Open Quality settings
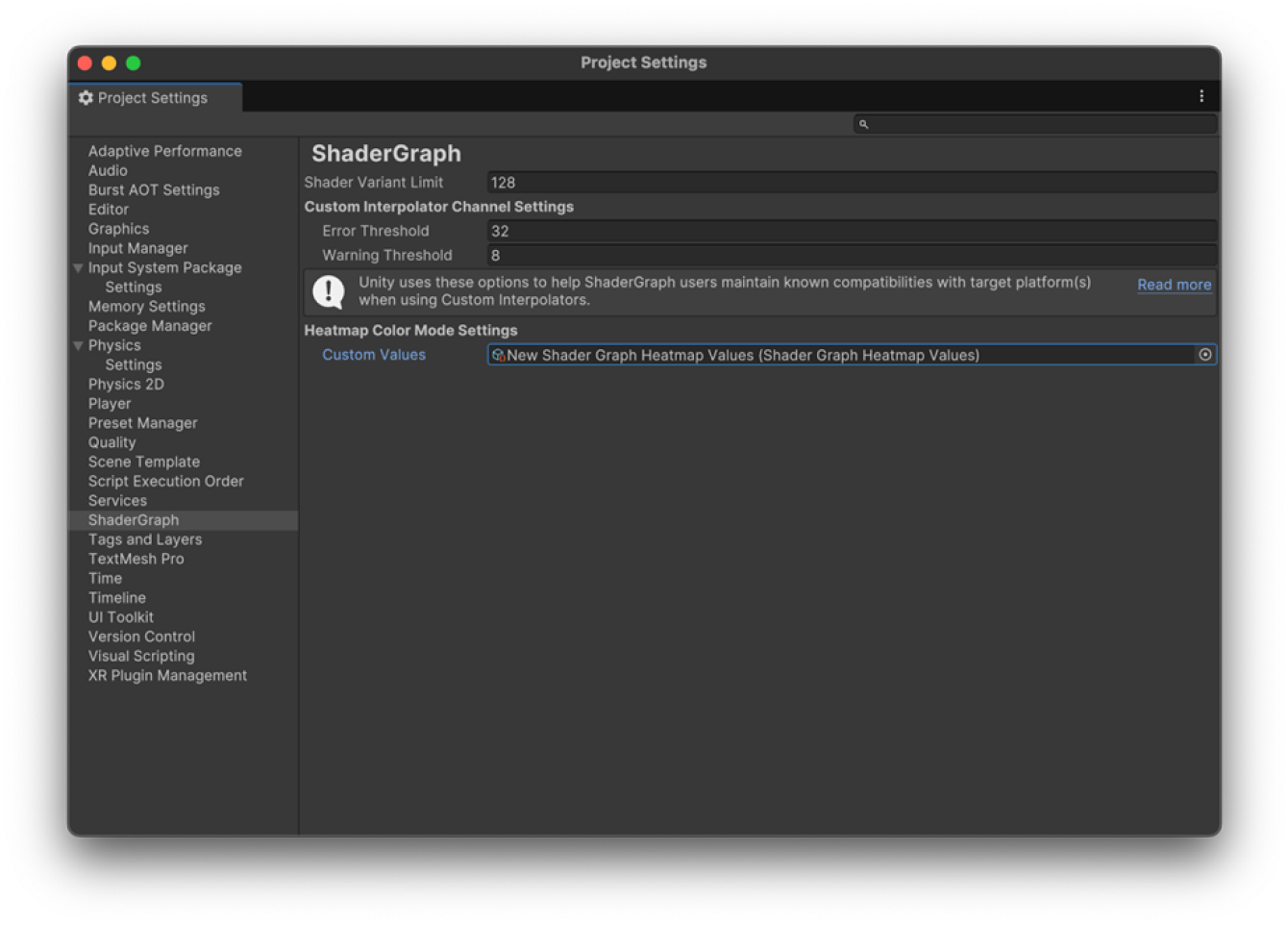The height and width of the screenshot is (926, 1288). point(112,442)
